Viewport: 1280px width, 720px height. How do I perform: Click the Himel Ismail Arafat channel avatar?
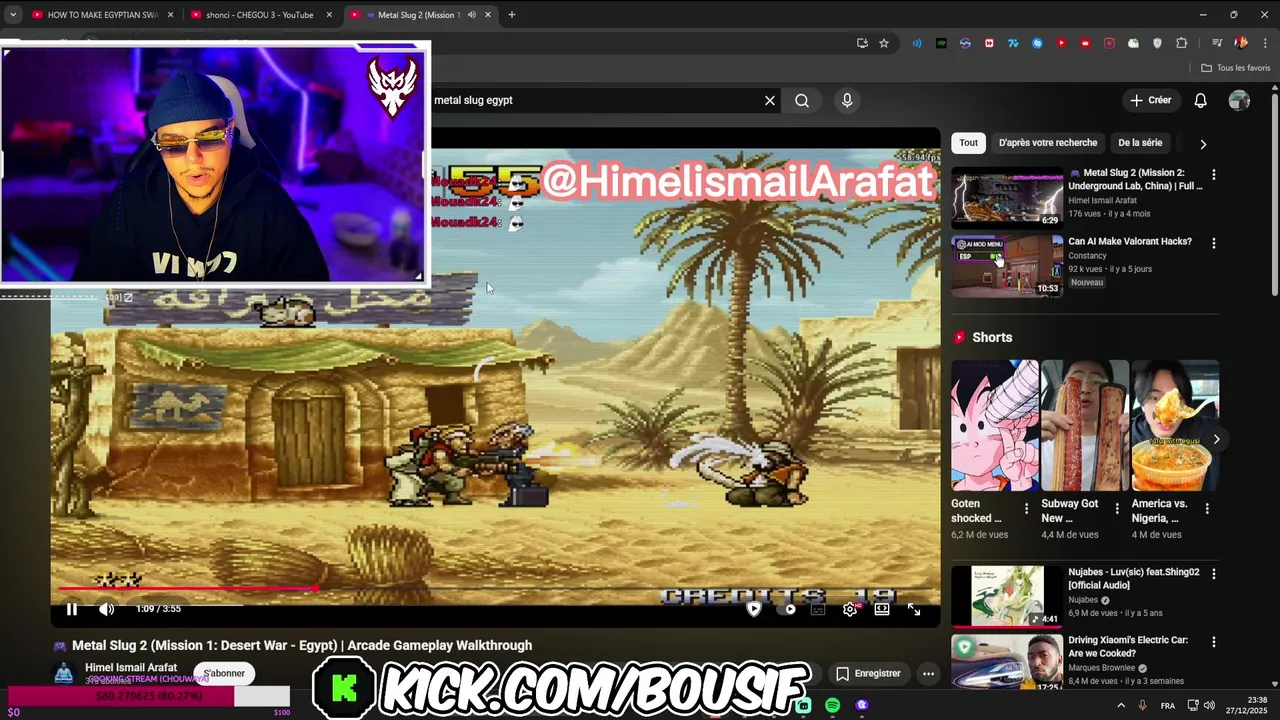click(x=64, y=673)
